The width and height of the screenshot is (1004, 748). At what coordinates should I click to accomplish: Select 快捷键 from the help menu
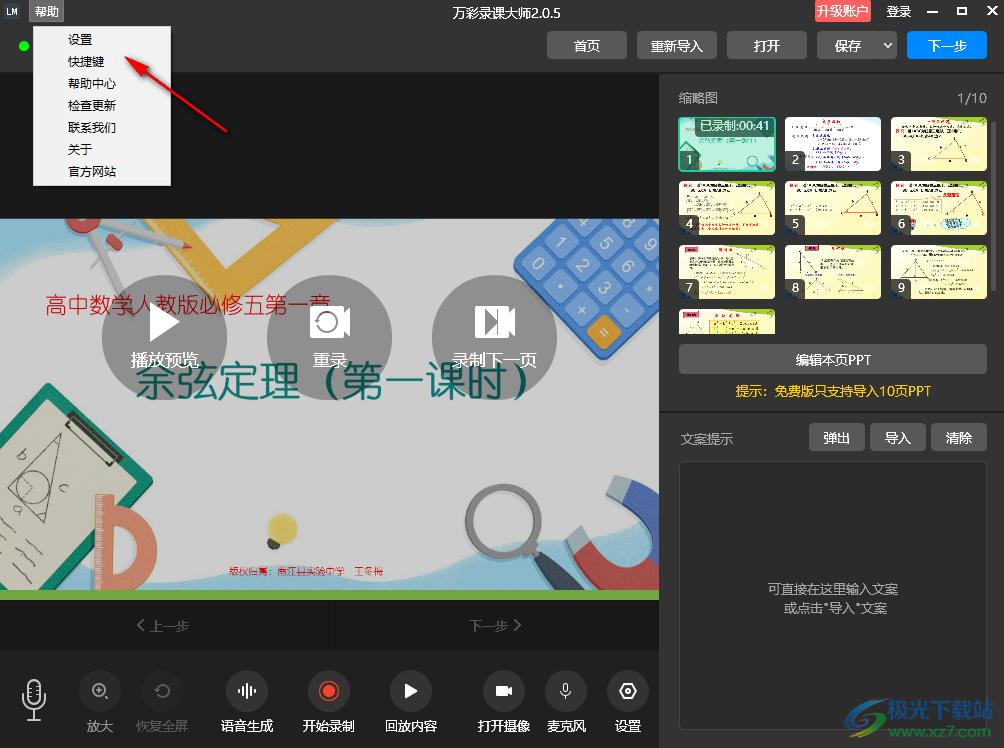click(x=86, y=62)
